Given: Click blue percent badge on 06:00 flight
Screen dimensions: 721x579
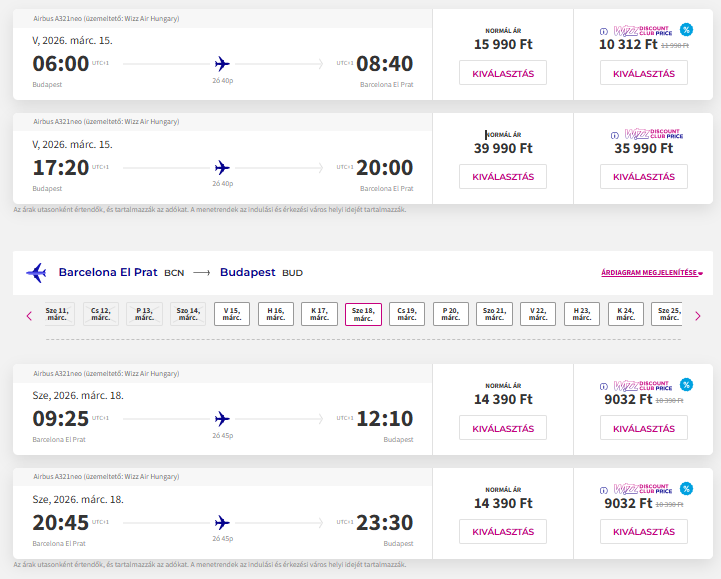Looking at the screenshot, I should coord(686,30).
